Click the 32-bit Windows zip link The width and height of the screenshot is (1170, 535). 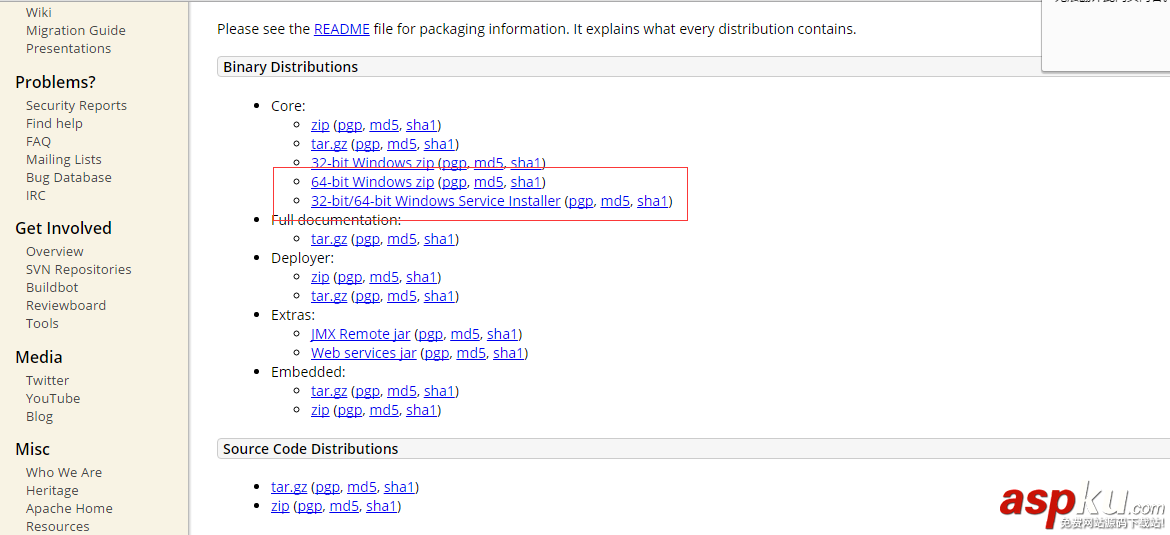coord(372,163)
